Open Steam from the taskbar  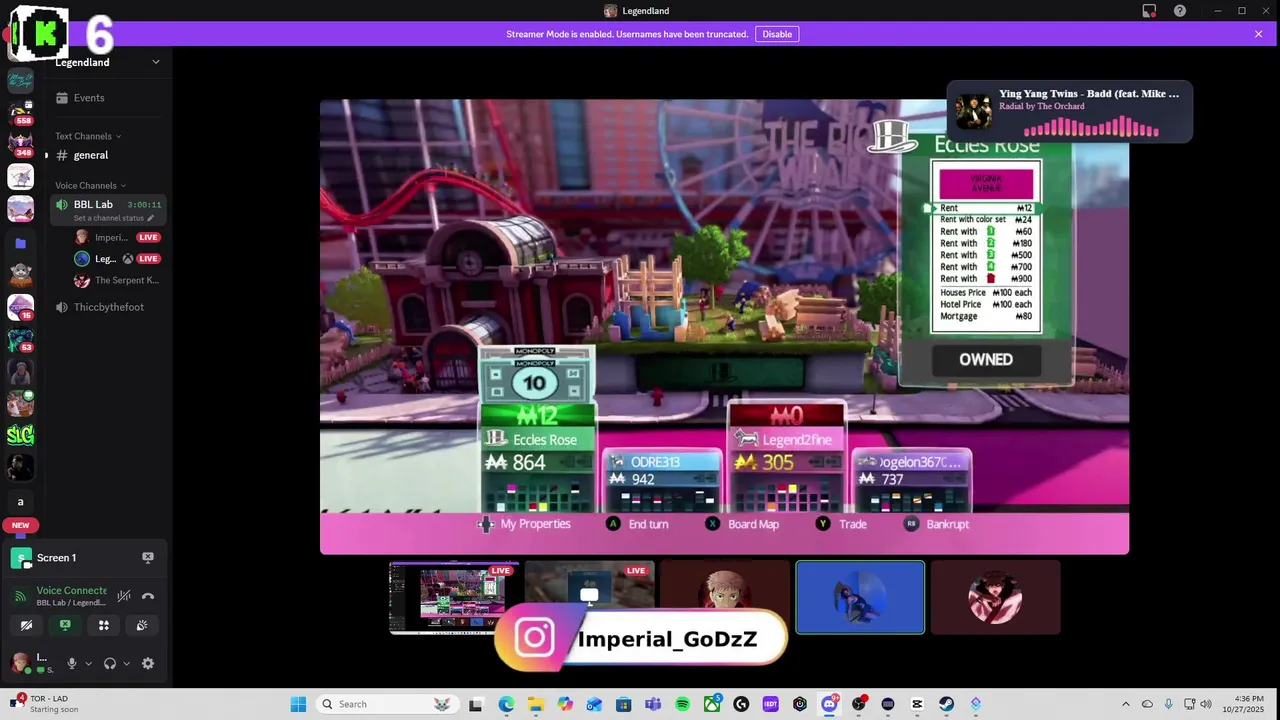[946, 704]
